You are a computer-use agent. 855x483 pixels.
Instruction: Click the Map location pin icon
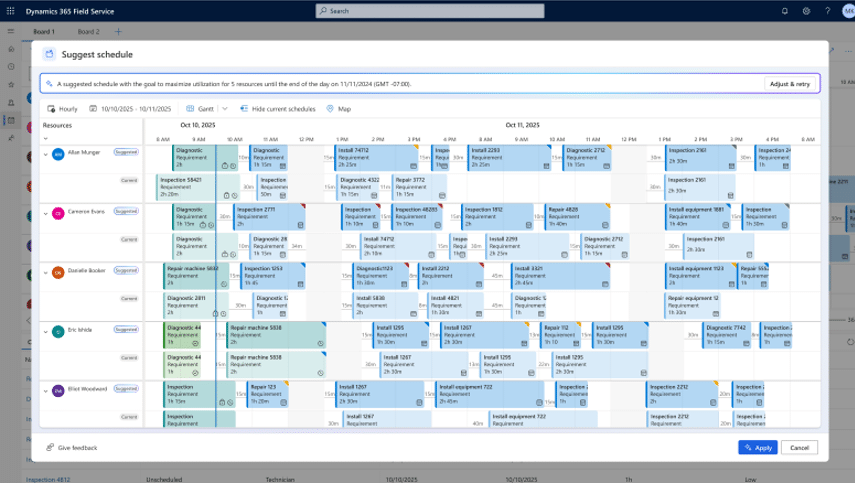[x=329, y=108]
